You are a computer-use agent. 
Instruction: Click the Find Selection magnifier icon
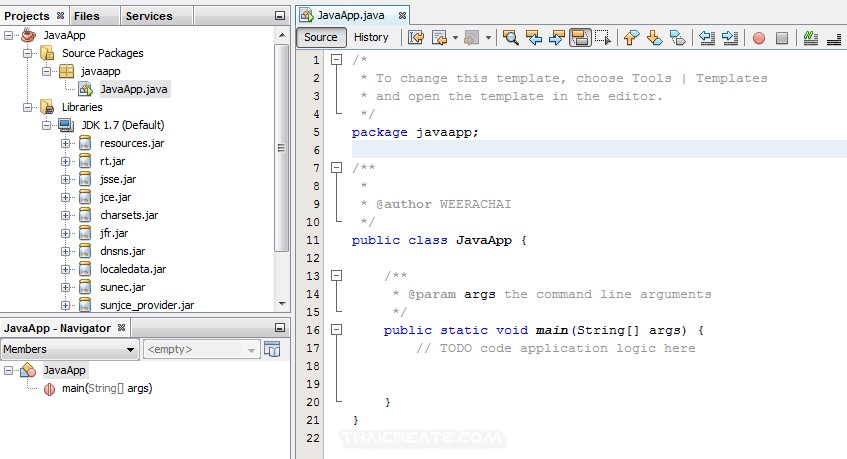pos(510,37)
